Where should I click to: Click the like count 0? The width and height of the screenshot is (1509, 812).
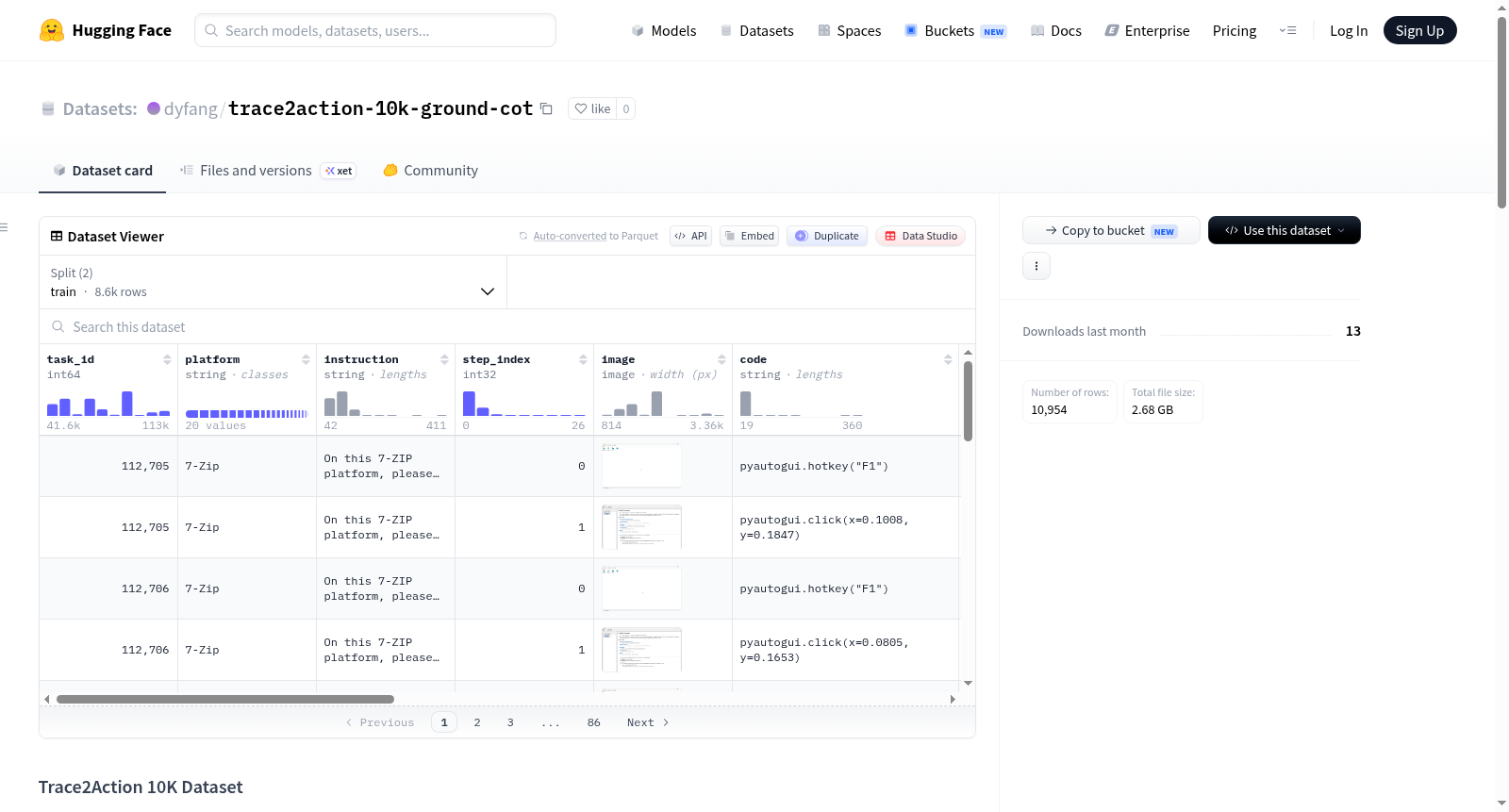click(x=626, y=108)
